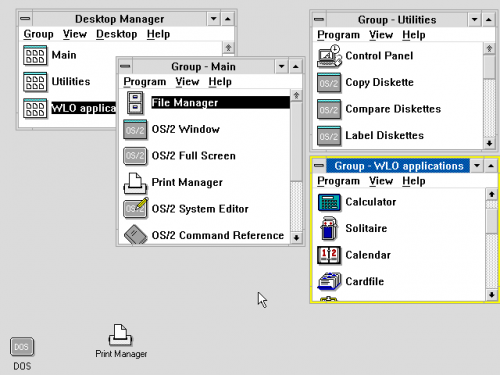Viewport: 500px width, 375px height.
Task: Click the minimized DOS icon on the desktop
Action: coord(22,347)
